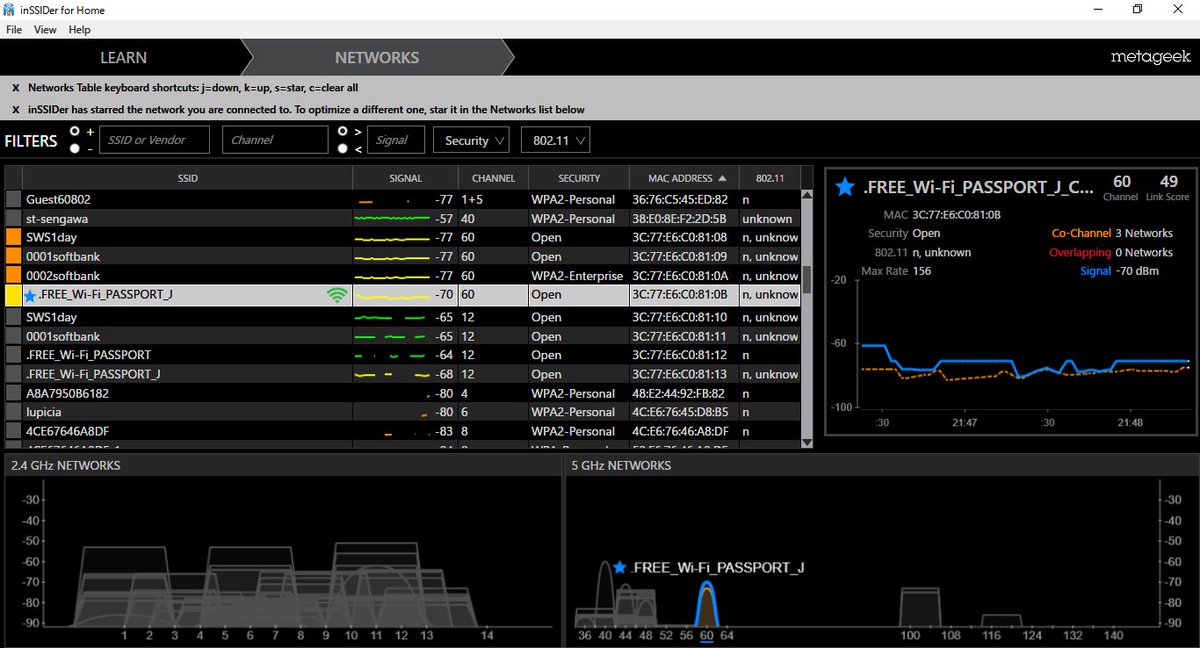Select the signal greater-than radio button

coord(343,131)
